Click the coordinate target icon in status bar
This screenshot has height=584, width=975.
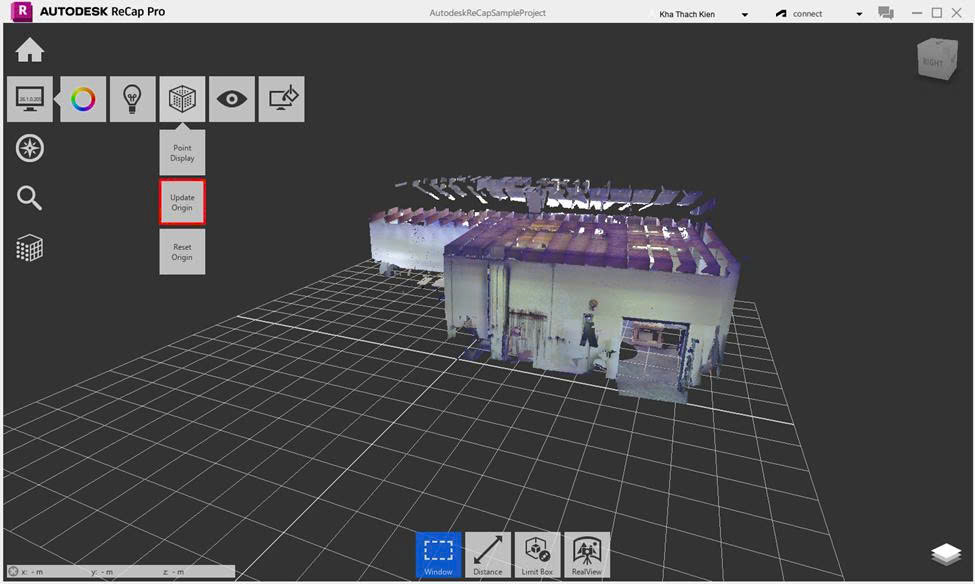pos(13,571)
